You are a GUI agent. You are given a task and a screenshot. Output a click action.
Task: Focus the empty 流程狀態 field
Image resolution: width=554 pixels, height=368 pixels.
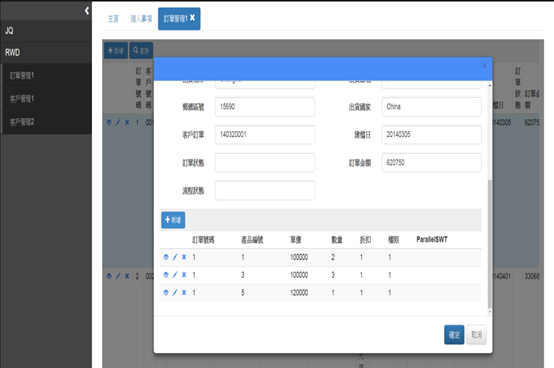265,191
